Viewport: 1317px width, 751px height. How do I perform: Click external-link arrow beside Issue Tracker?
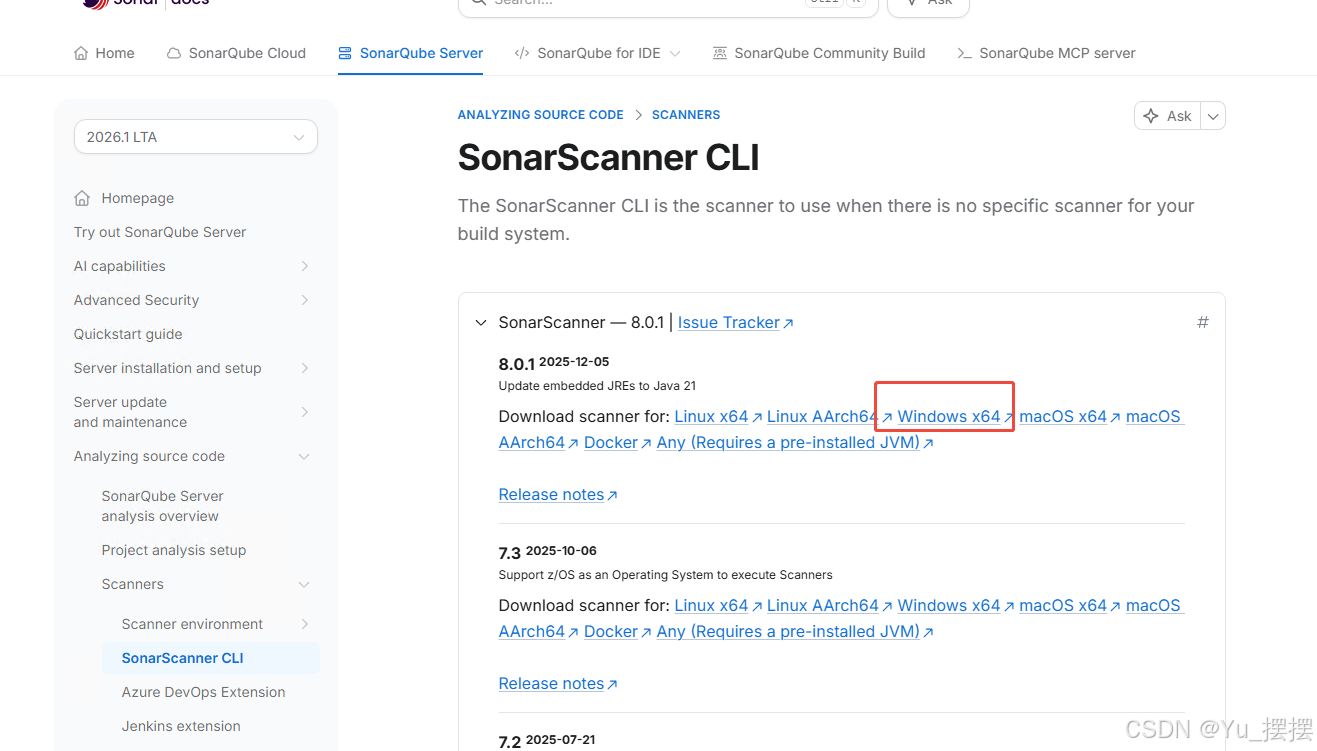pos(788,323)
